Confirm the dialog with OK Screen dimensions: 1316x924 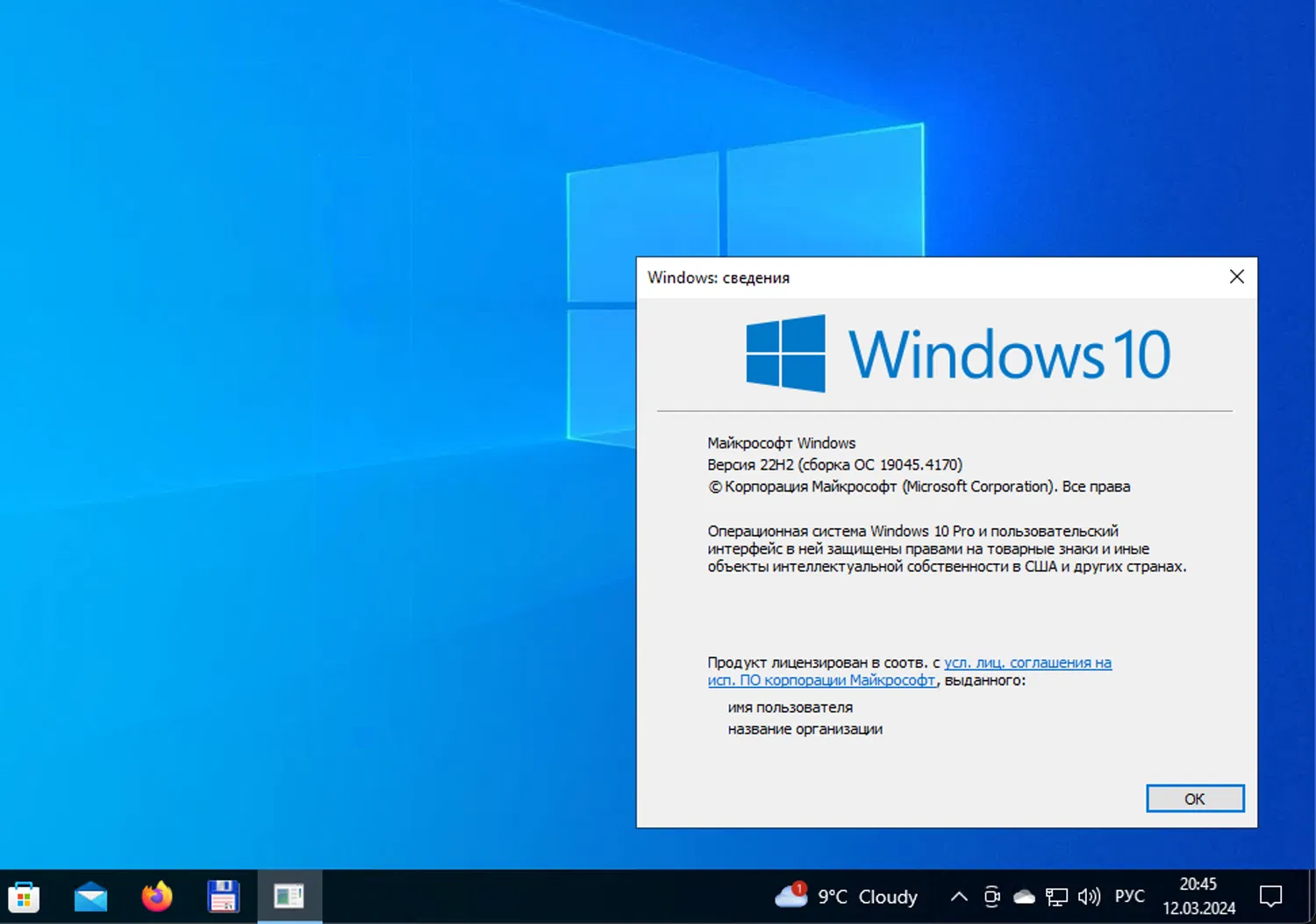tap(1195, 799)
